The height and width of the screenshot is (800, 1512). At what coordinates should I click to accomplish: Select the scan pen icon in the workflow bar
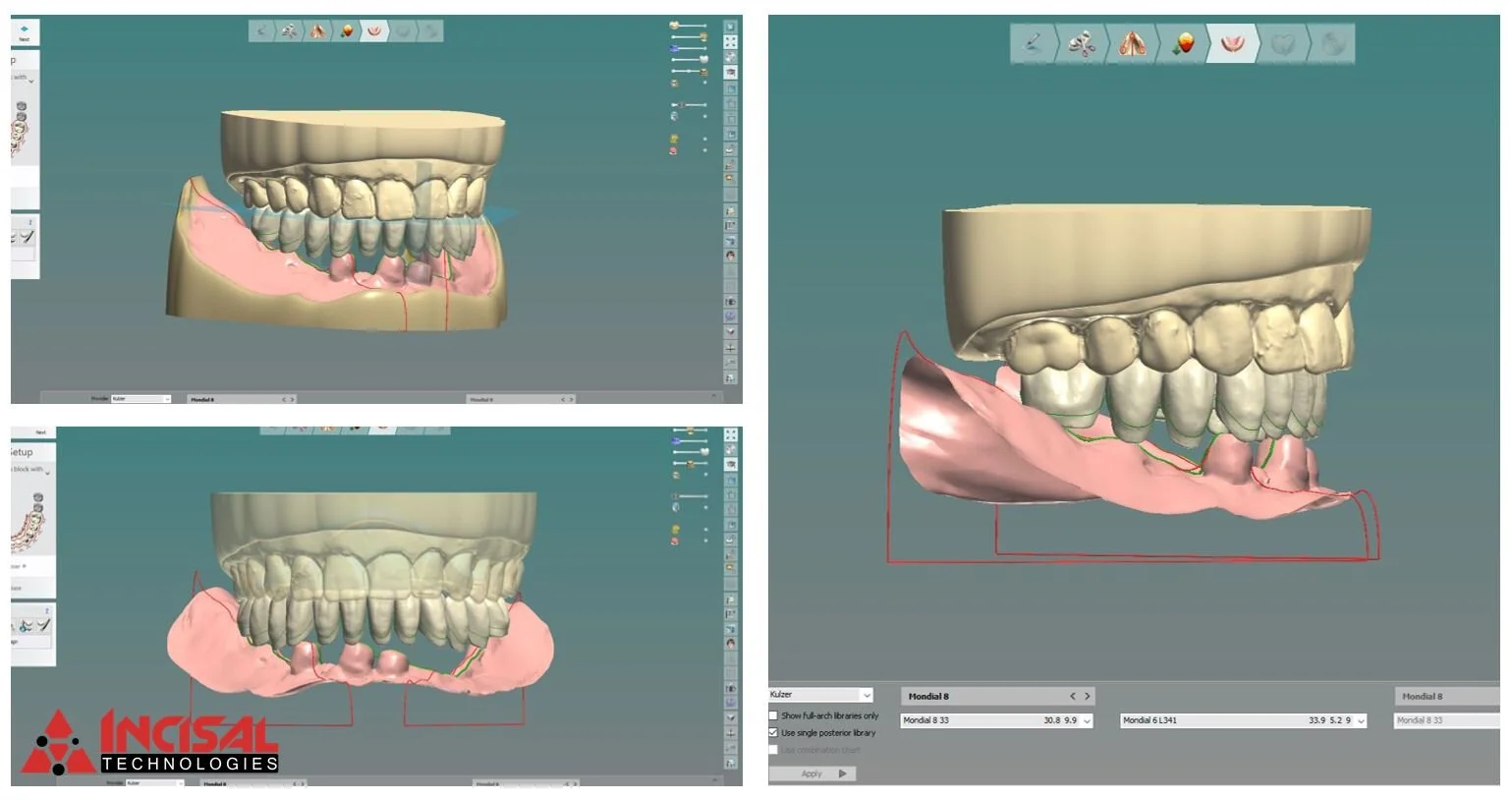pos(1030,44)
